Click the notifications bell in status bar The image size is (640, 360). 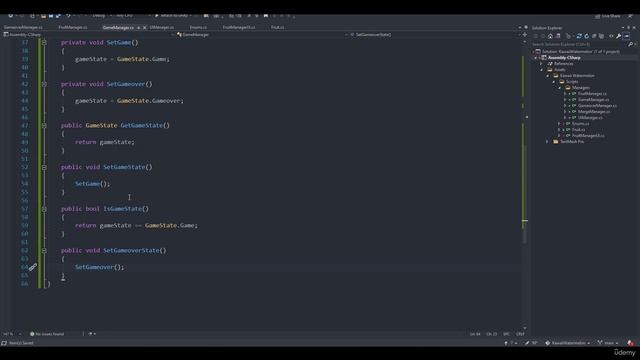[630, 343]
